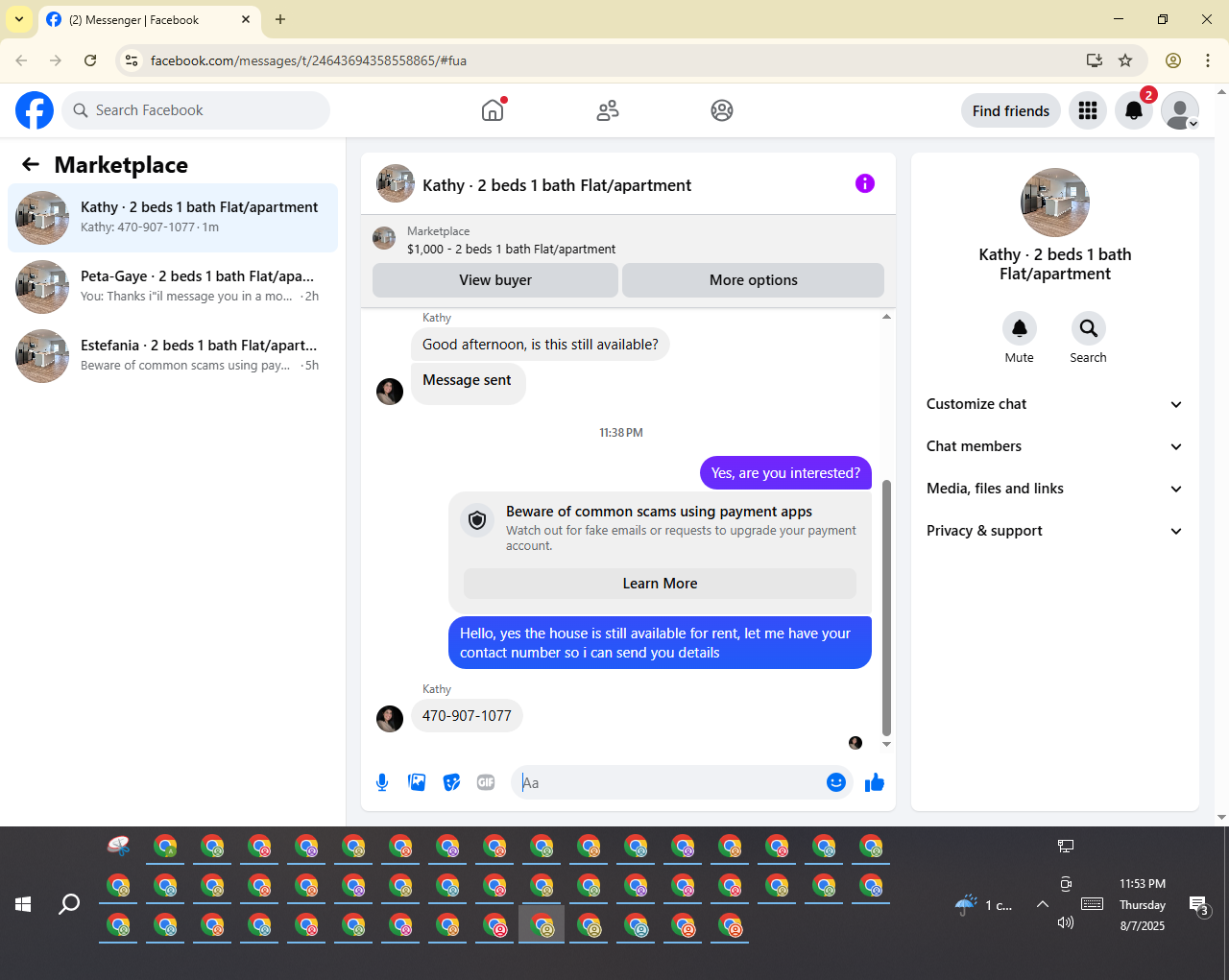Open the Home feed icon

coord(493,110)
